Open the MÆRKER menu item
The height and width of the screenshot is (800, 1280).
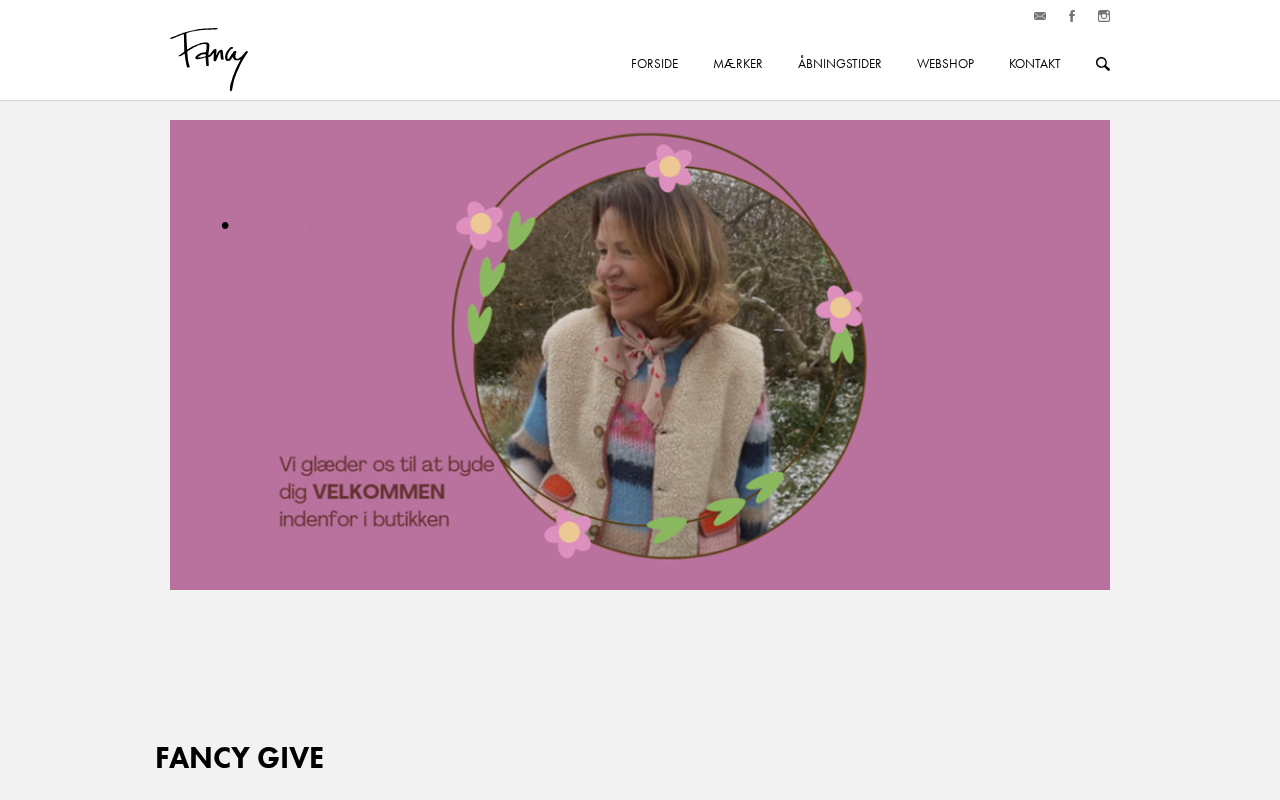click(x=738, y=64)
